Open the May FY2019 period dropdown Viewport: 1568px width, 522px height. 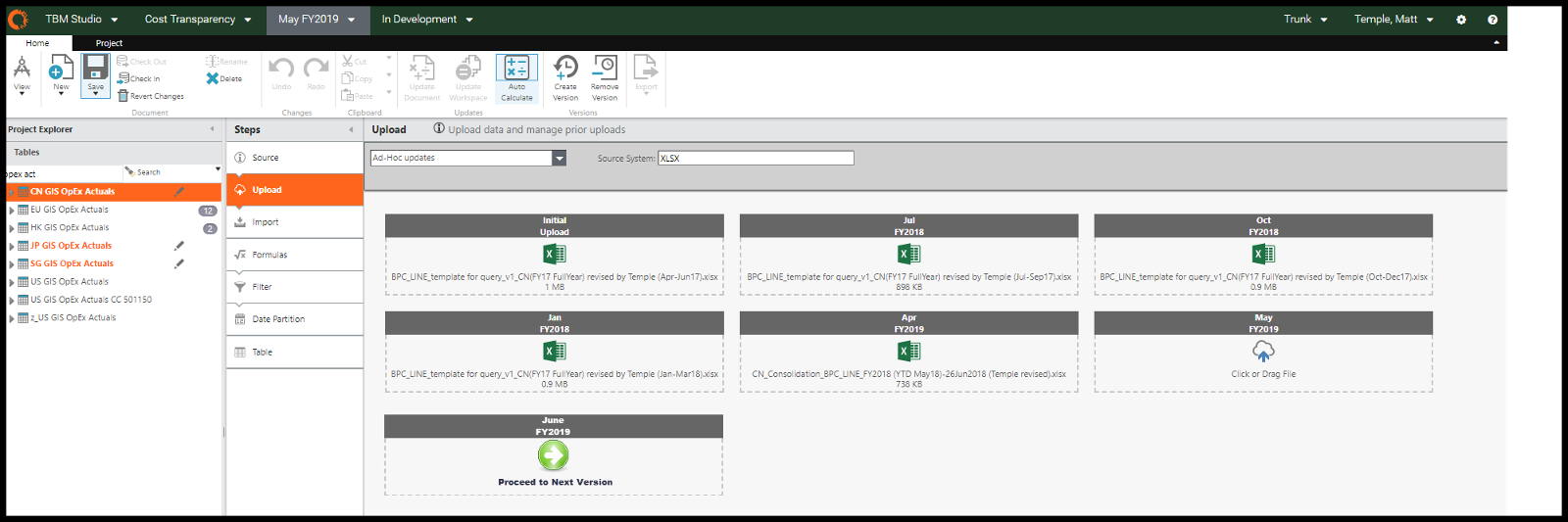point(317,19)
